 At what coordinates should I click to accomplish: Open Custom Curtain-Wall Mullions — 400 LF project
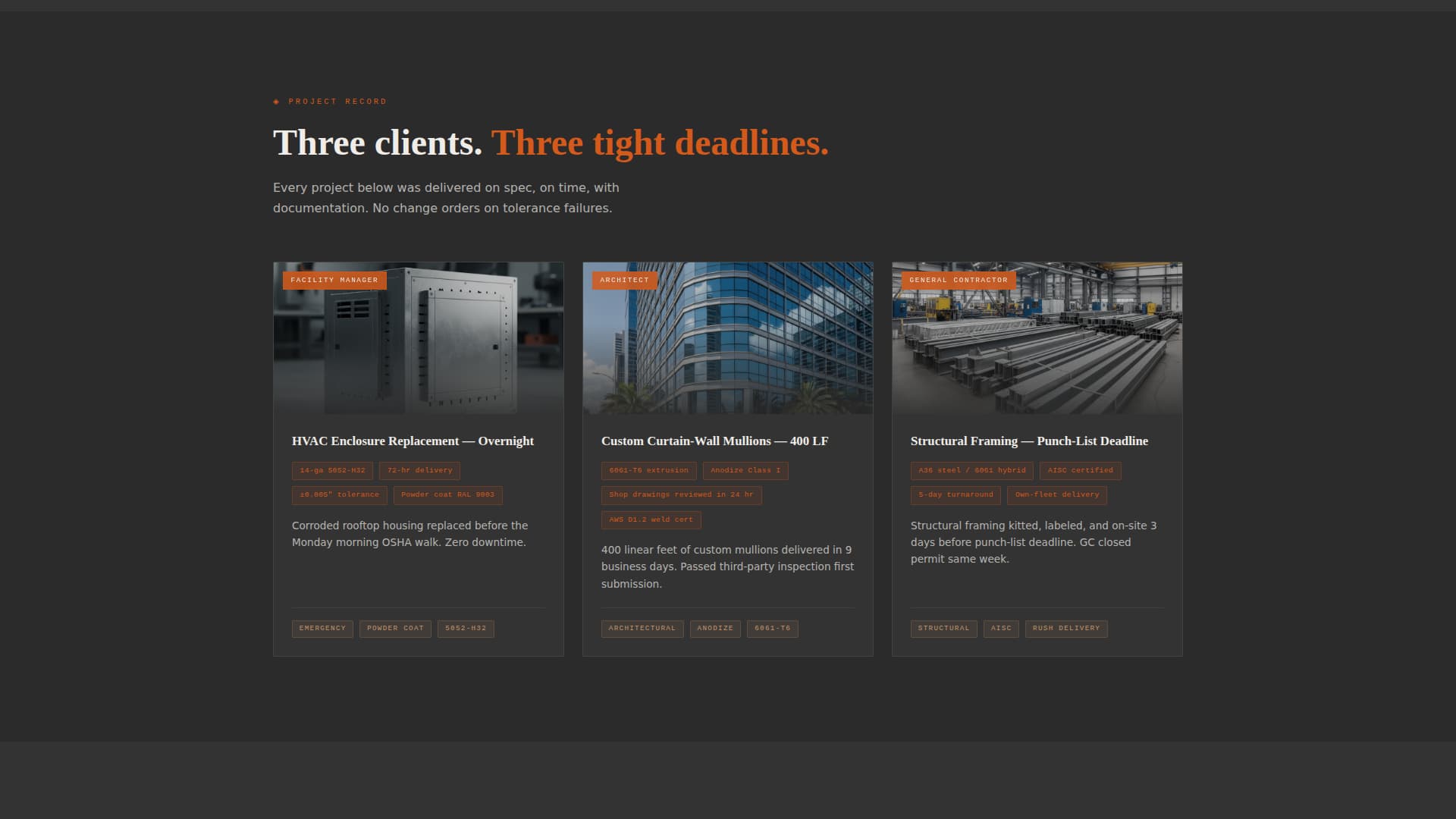click(714, 441)
